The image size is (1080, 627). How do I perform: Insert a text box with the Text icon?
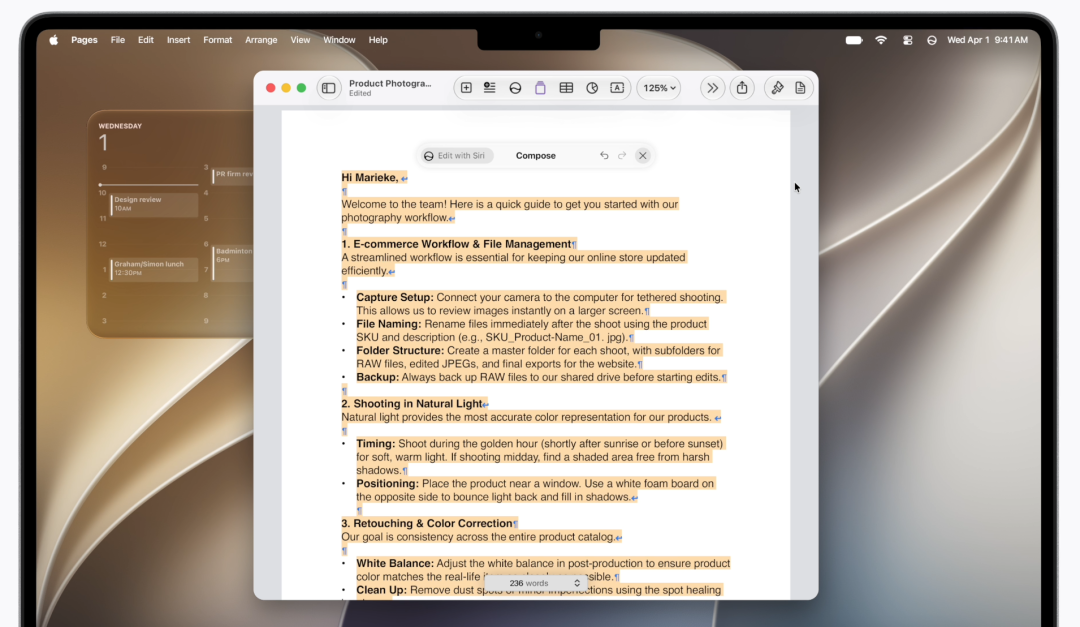click(x=617, y=88)
